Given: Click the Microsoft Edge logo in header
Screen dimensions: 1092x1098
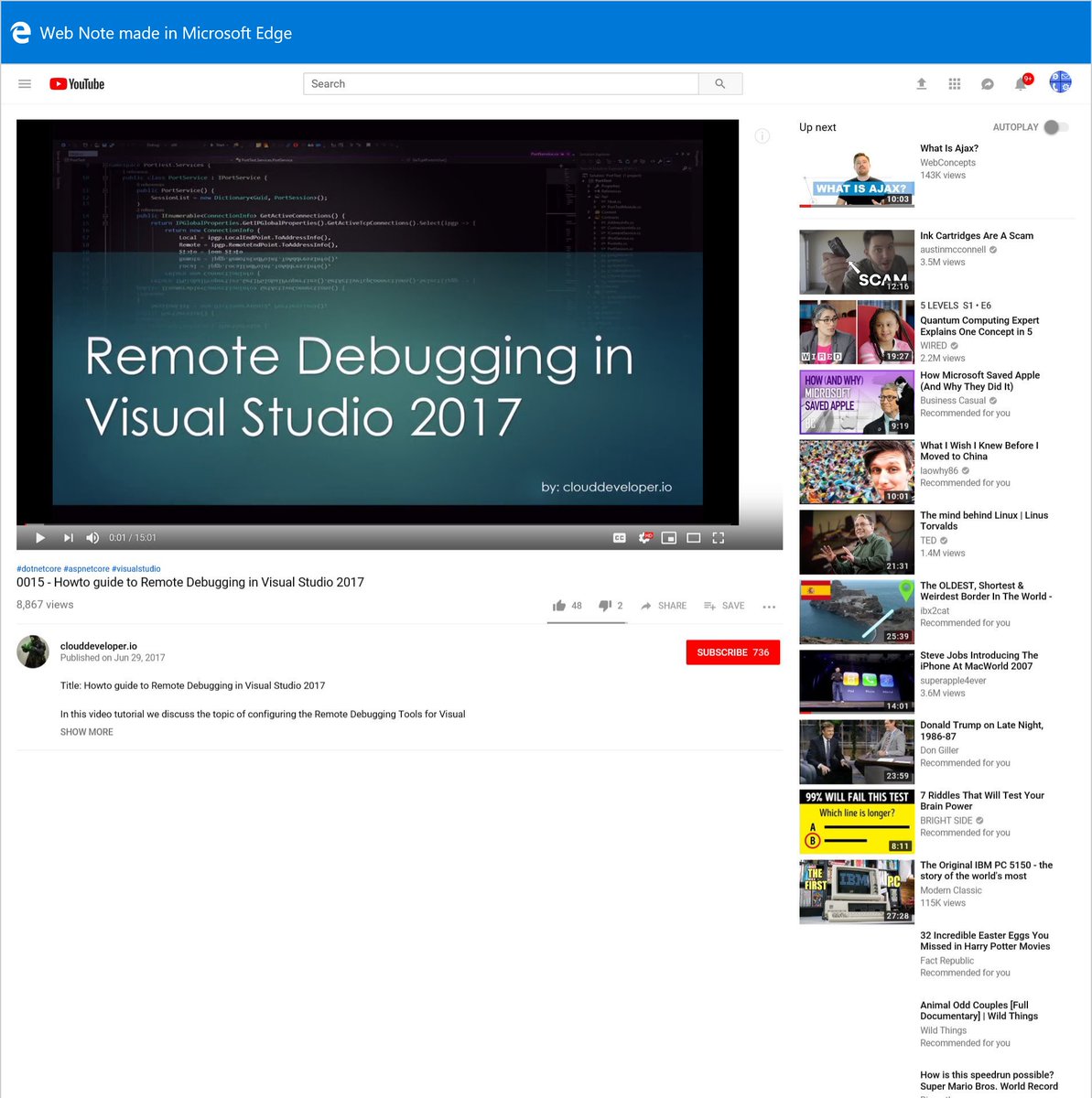Looking at the screenshot, I should (20, 33).
